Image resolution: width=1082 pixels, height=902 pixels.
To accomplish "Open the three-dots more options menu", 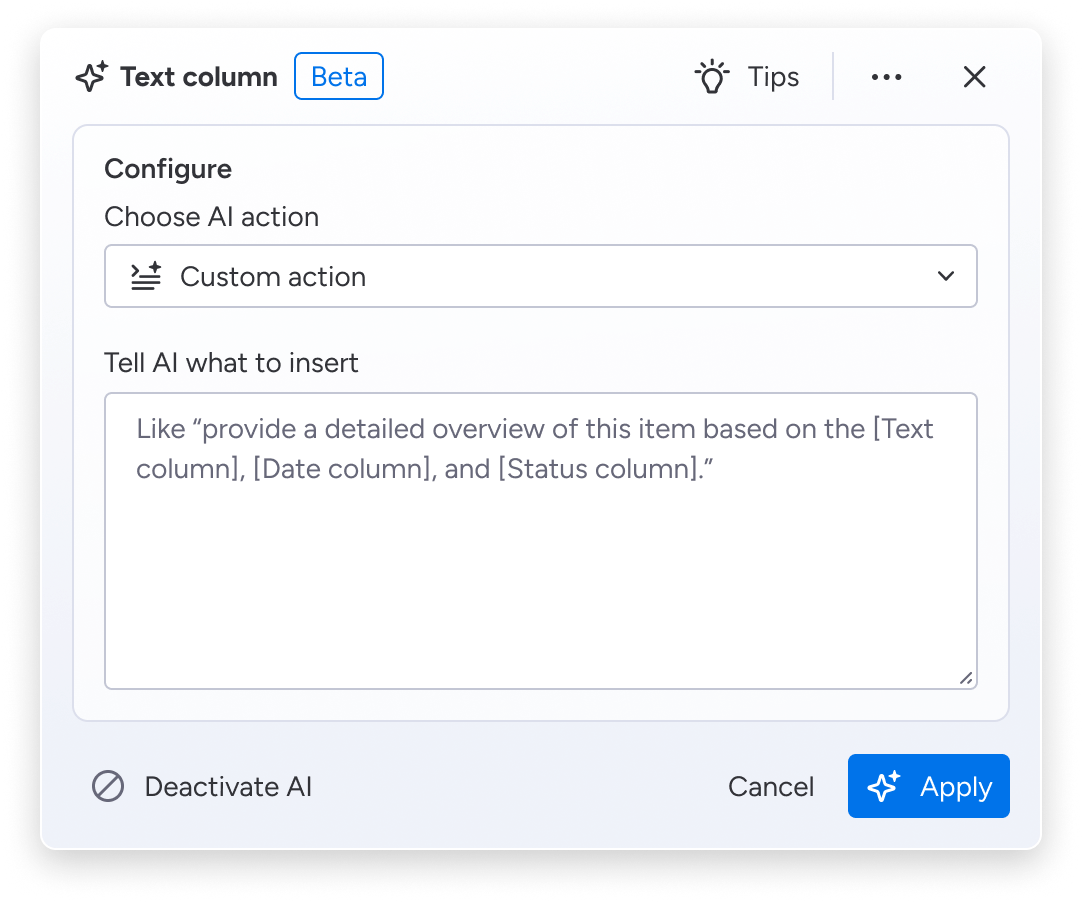I will coord(886,77).
